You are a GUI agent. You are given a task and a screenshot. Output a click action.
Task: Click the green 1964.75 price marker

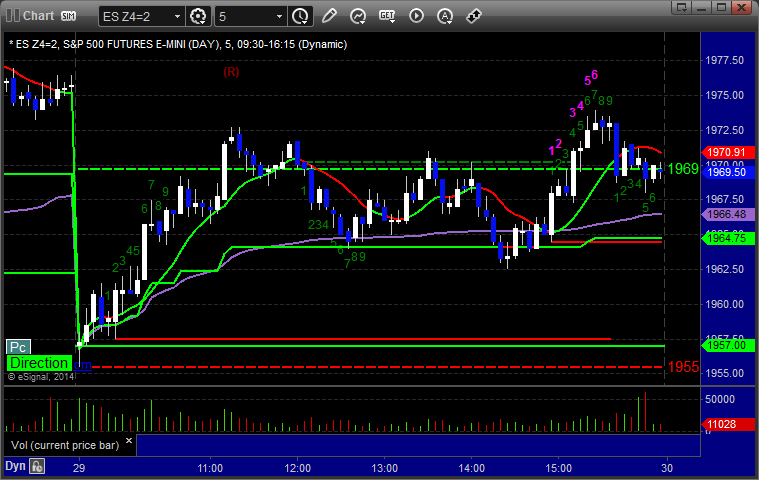728,238
